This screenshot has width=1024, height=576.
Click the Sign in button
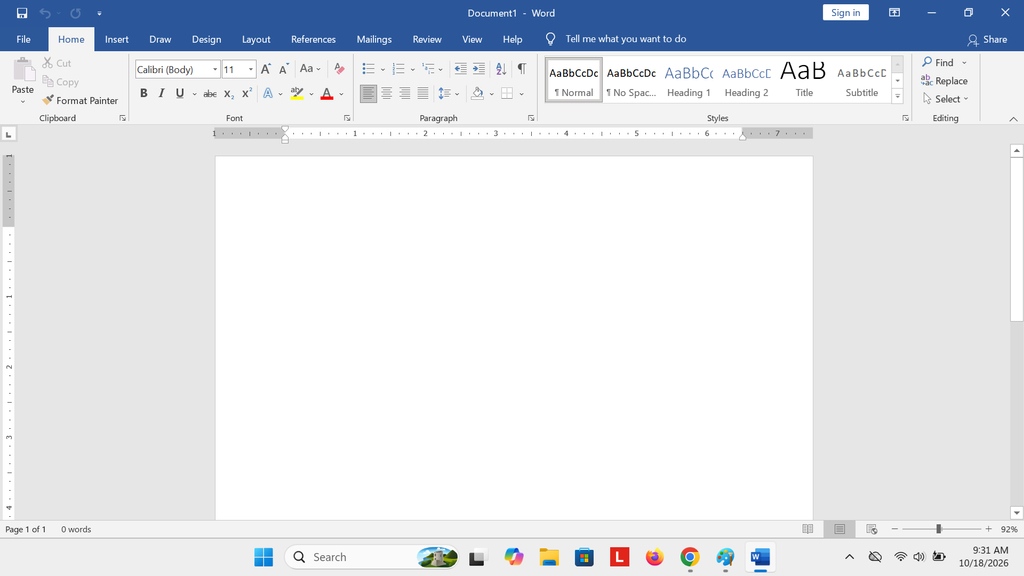click(846, 12)
